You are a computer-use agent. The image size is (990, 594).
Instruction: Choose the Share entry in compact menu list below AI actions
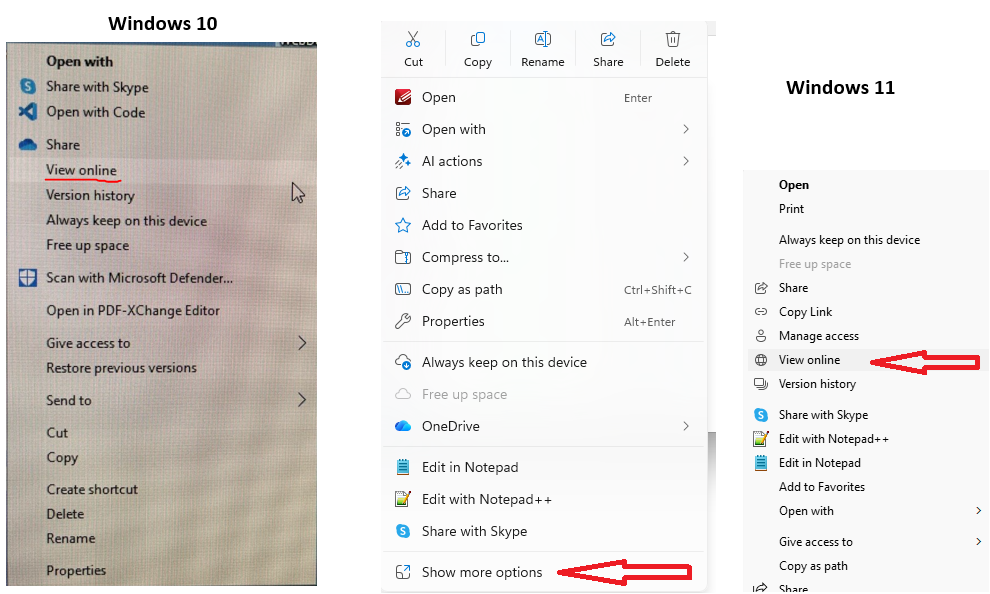click(x=439, y=193)
